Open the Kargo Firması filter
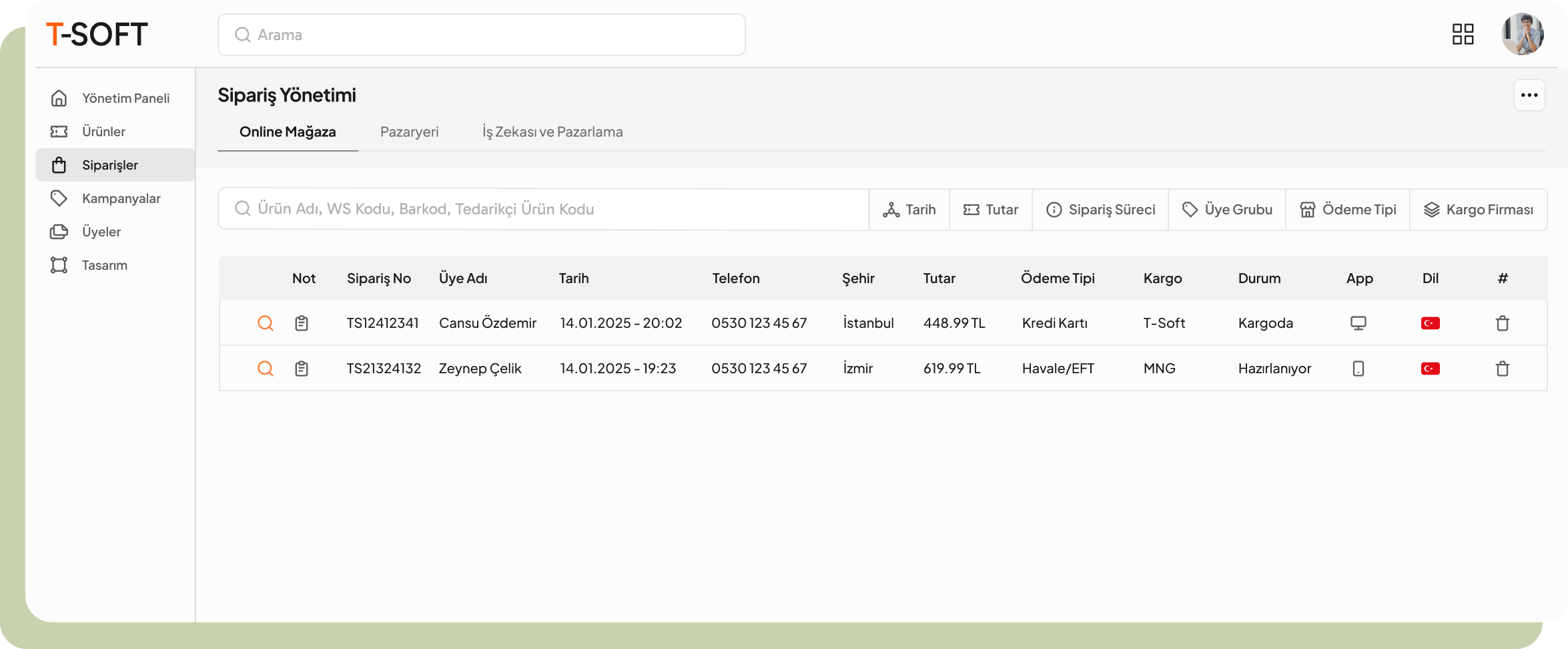This screenshot has height=649, width=1568. pos(1478,210)
